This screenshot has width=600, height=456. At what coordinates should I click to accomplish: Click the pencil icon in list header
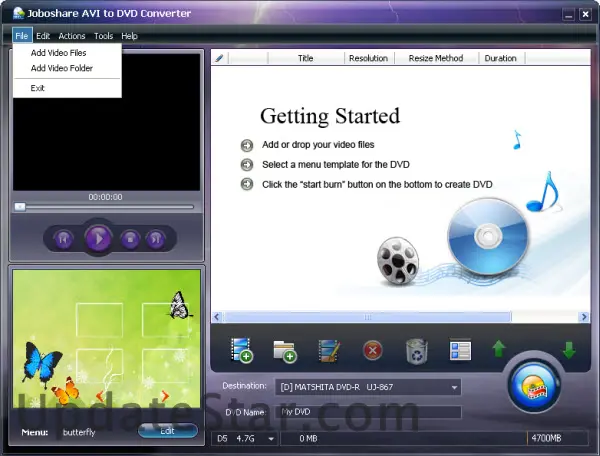220,58
